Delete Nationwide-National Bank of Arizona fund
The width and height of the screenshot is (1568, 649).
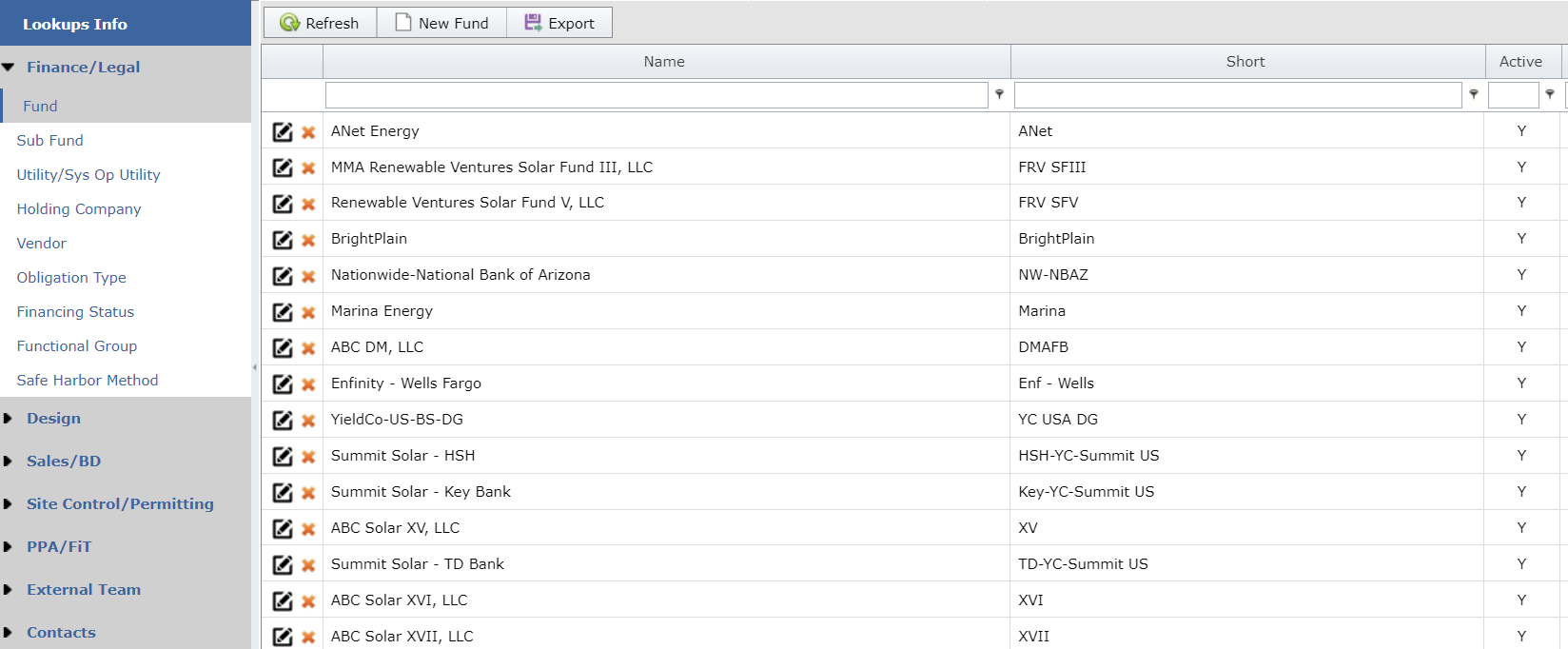(x=308, y=277)
